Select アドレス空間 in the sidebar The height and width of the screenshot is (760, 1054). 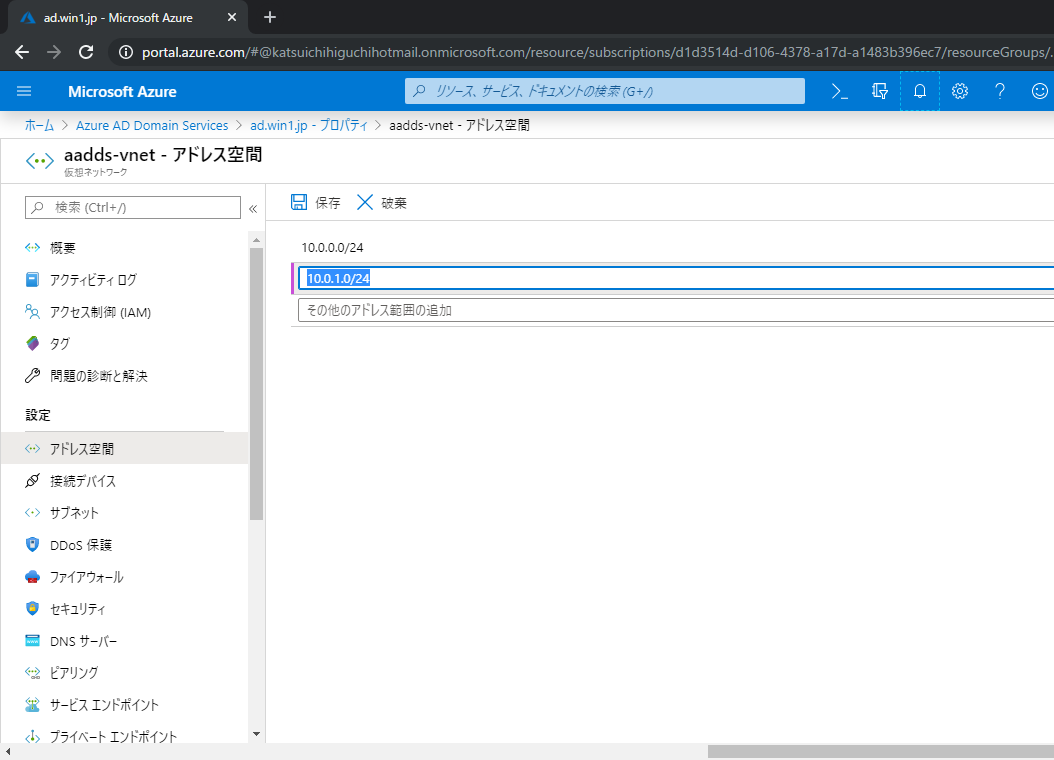(125, 448)
